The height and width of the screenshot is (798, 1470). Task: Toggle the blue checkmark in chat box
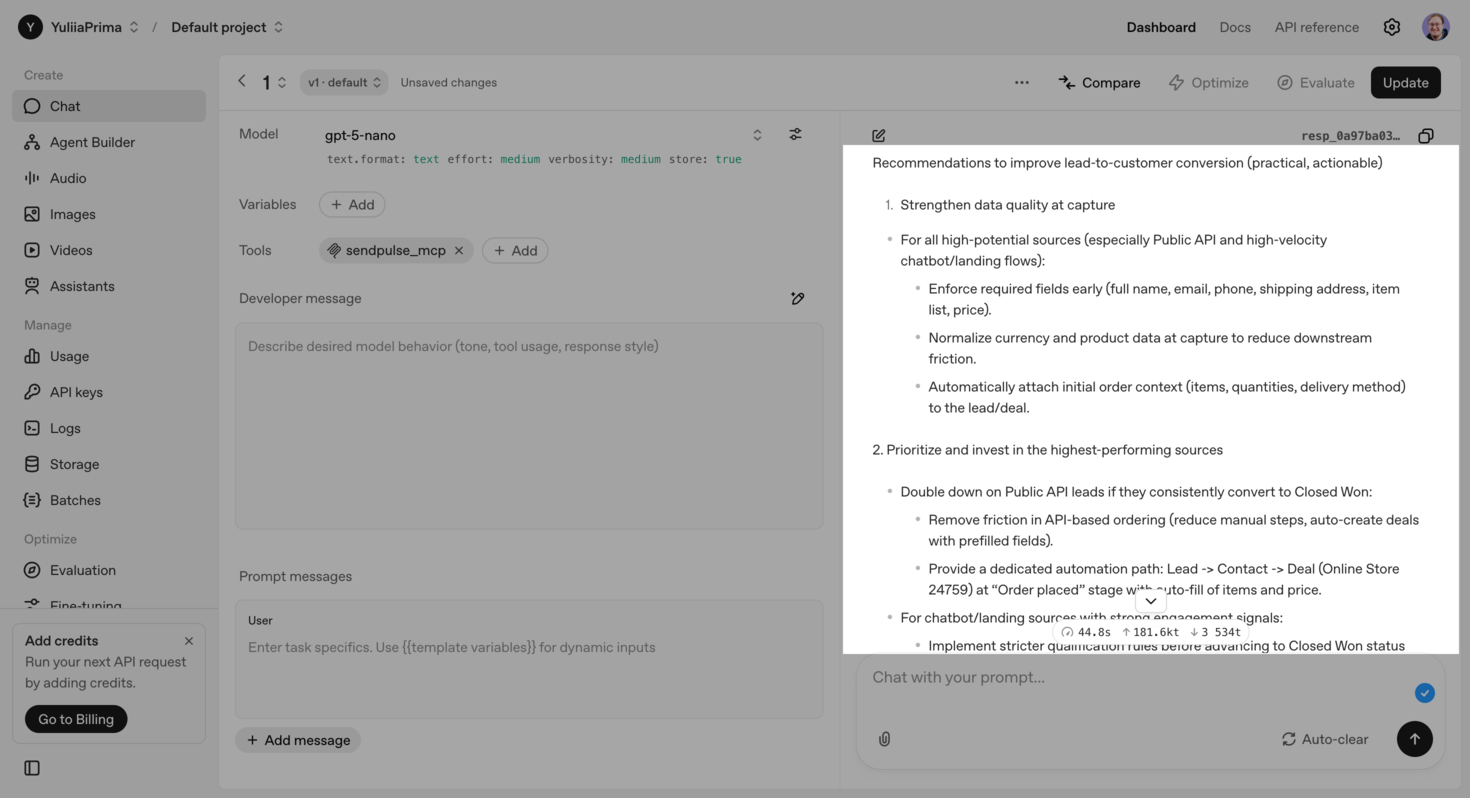coord(1424,693)
